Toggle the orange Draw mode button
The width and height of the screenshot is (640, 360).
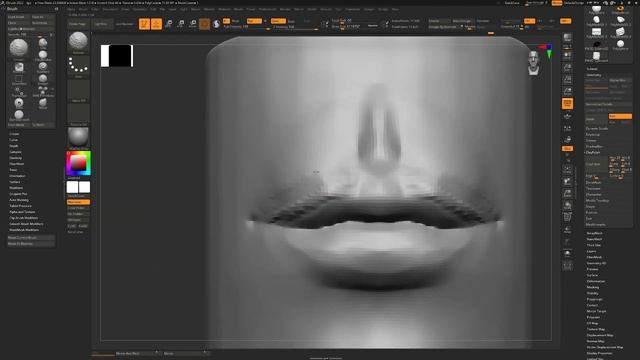point(156,24)
